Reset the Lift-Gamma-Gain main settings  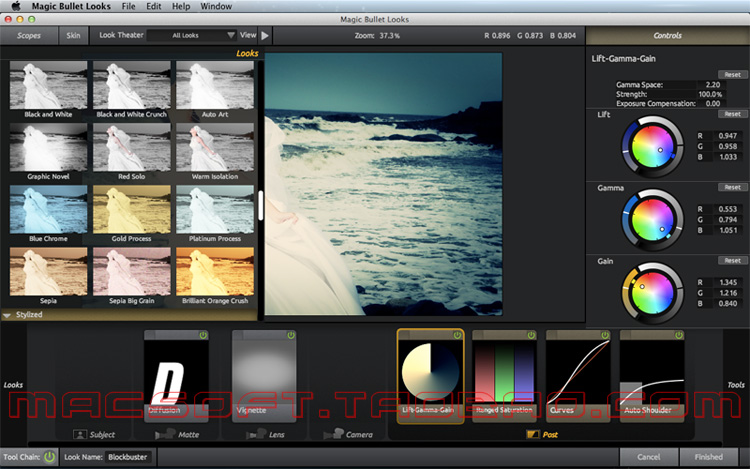tap(732, 75)
